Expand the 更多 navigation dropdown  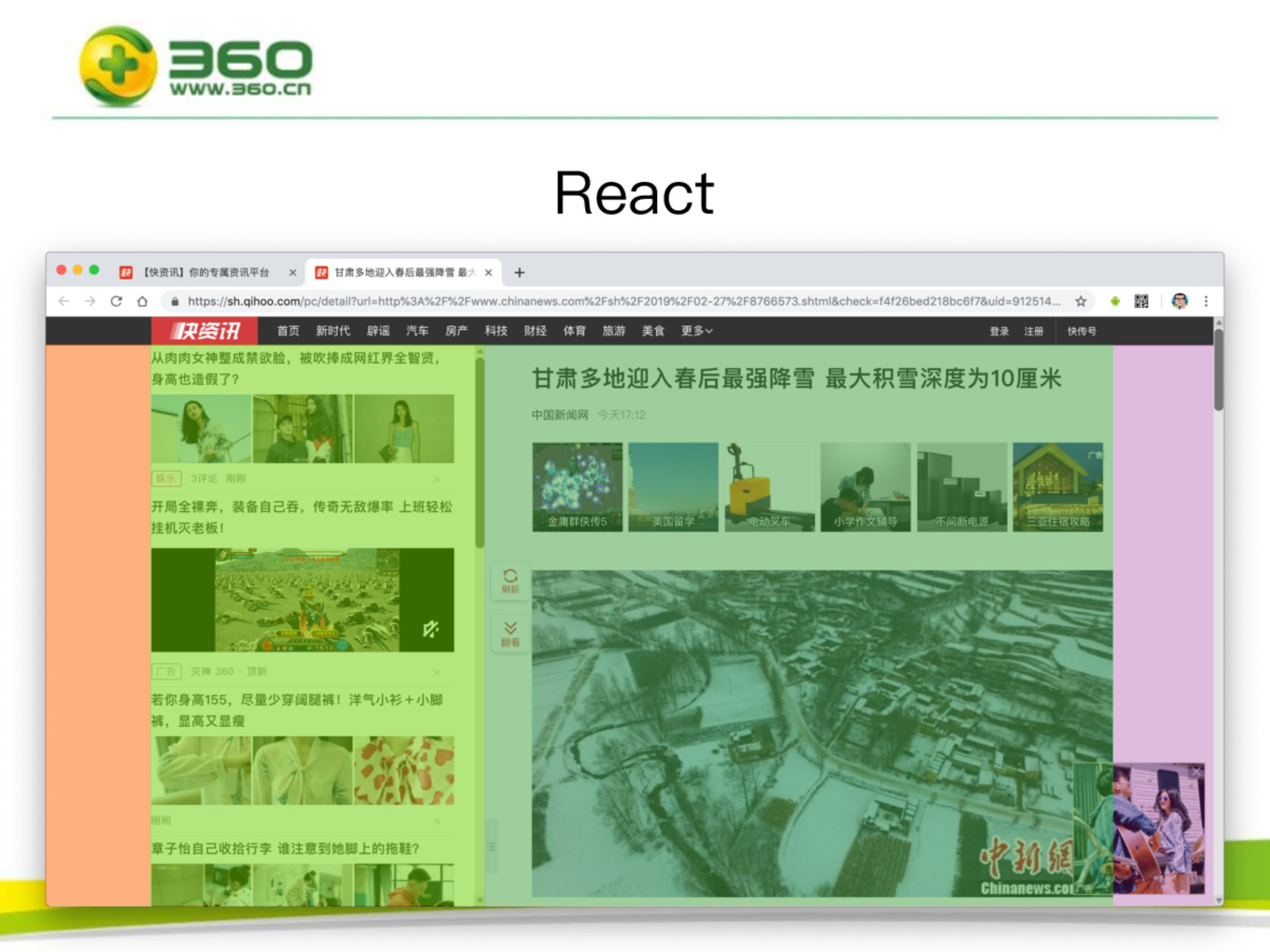point(697,331)
